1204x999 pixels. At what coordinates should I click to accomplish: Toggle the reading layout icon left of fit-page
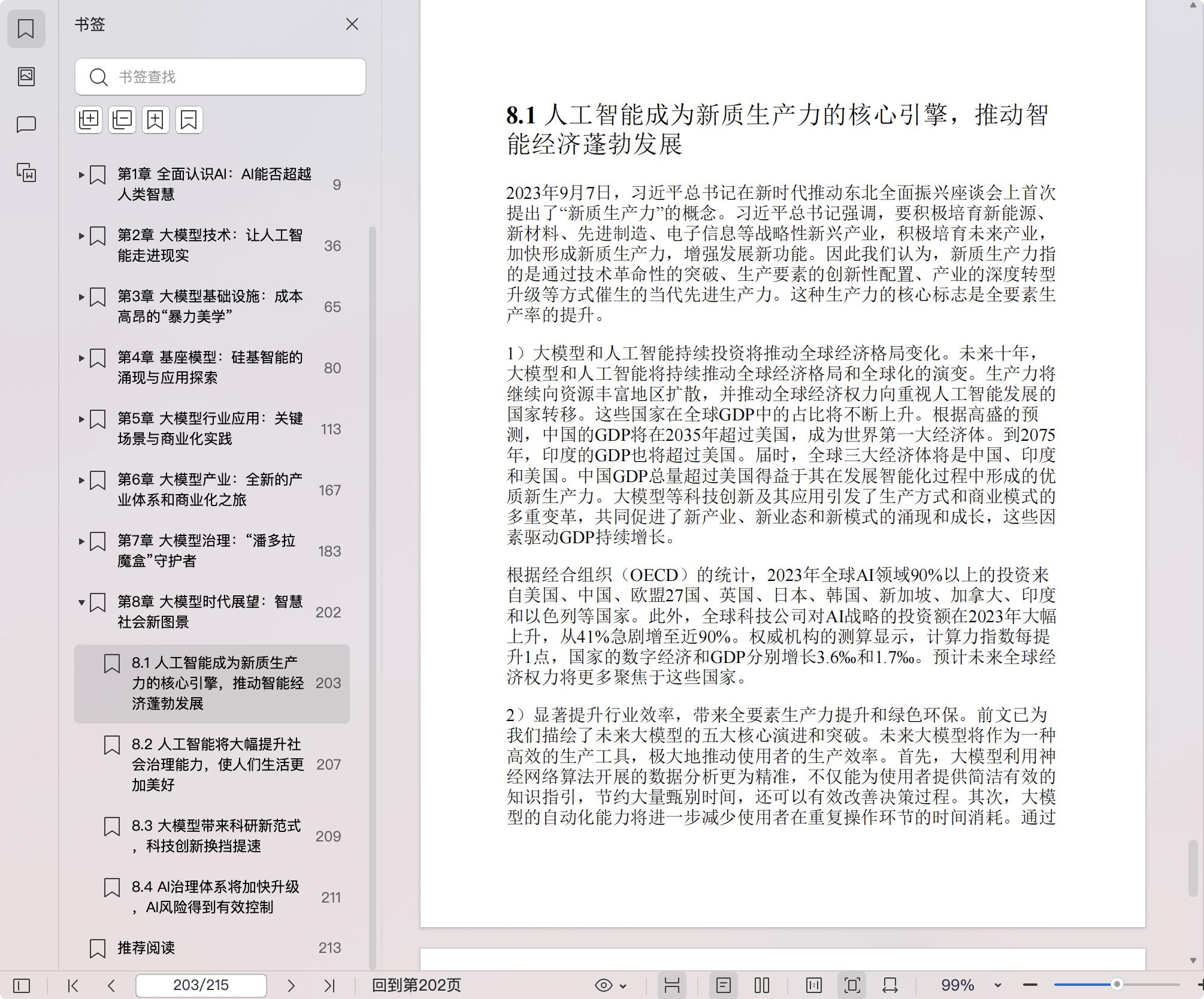tap(814, 985)
